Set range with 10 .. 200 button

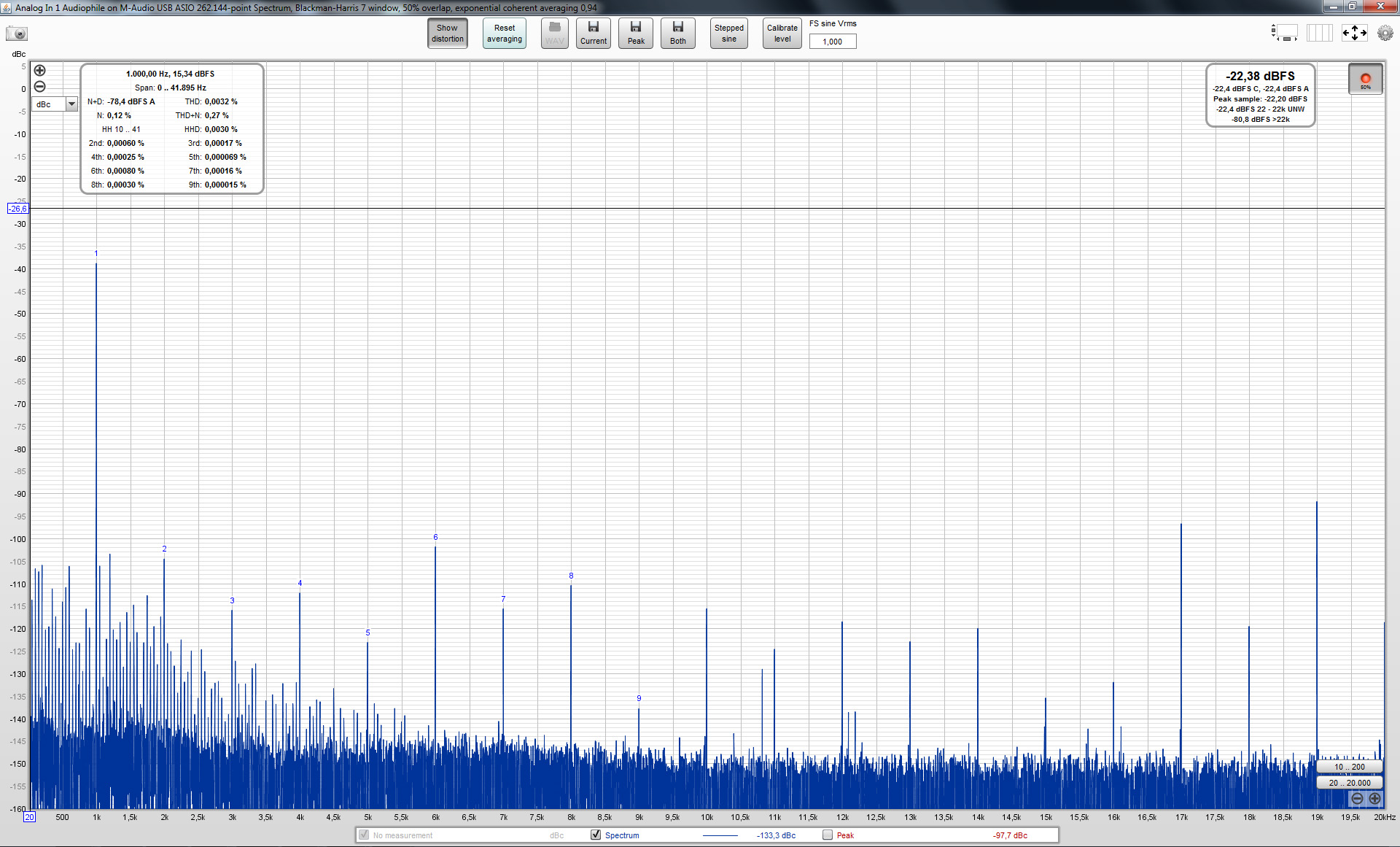(1350, 767)
